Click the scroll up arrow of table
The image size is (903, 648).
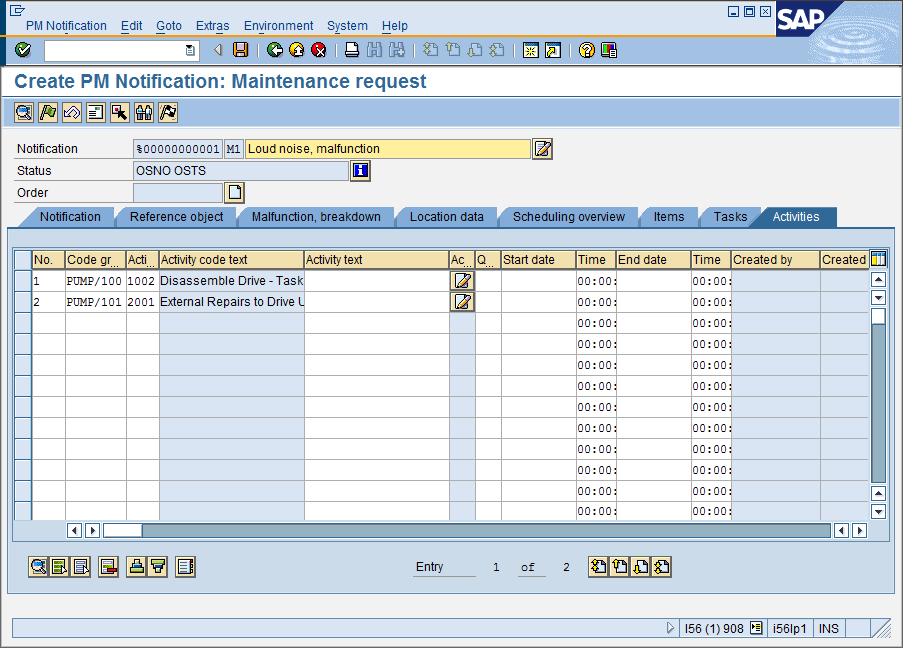(878, 280)
